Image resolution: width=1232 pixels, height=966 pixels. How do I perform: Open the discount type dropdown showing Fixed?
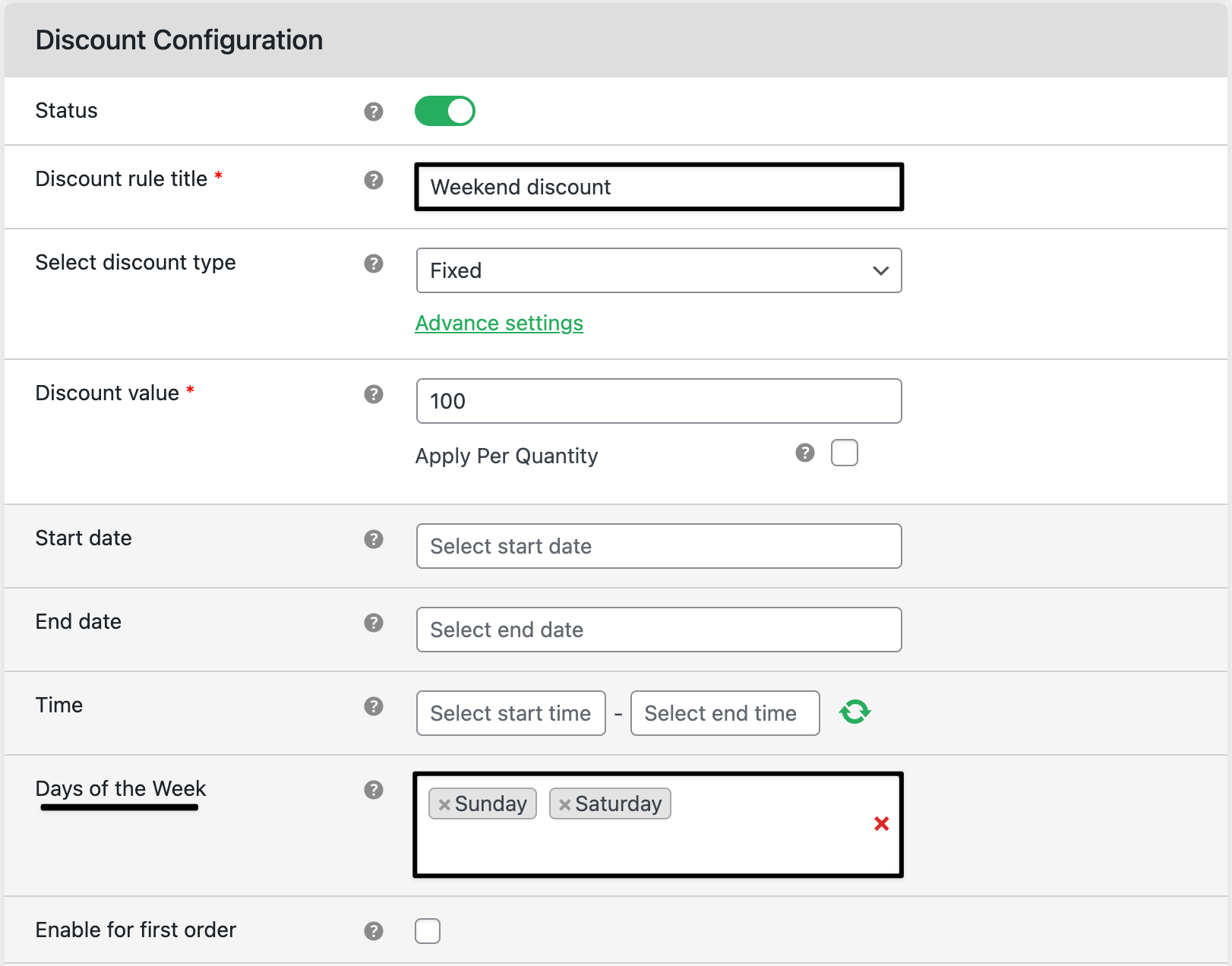pyautogui.click(x=659, y=270)
